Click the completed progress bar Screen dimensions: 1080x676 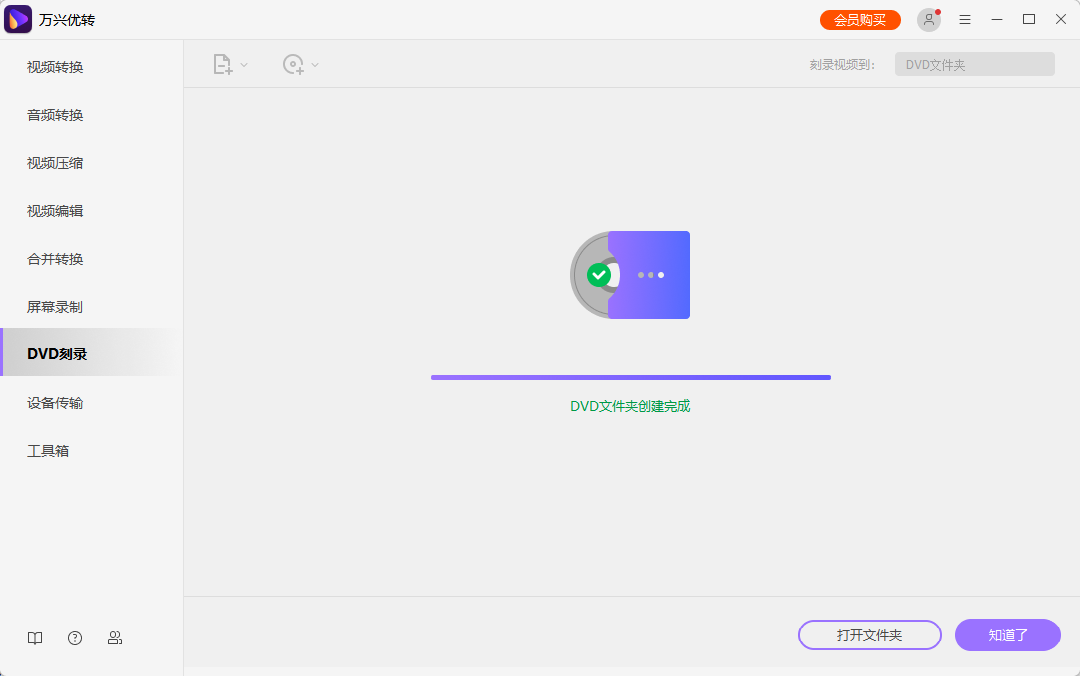(630, 377)
